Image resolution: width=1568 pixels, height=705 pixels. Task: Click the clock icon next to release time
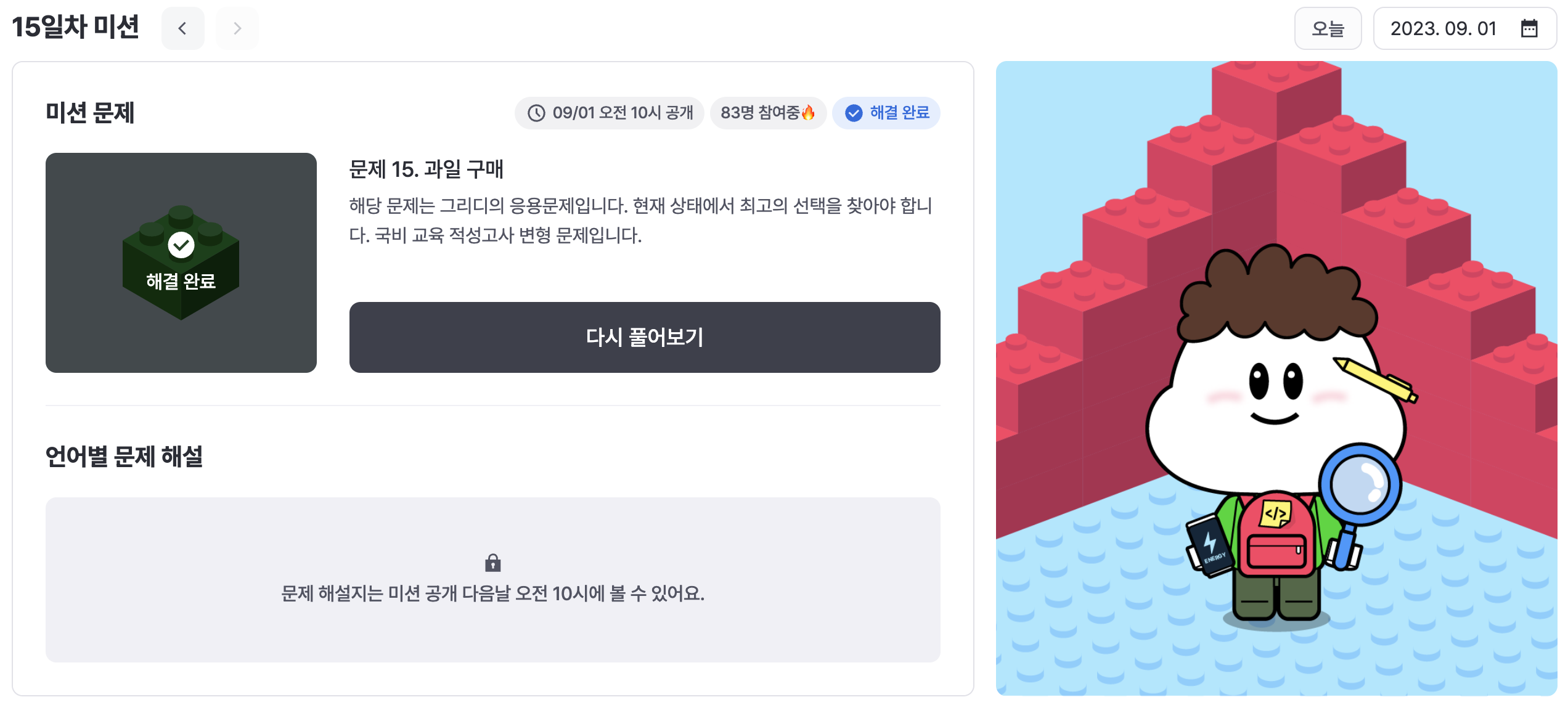[x=536, y=113]
